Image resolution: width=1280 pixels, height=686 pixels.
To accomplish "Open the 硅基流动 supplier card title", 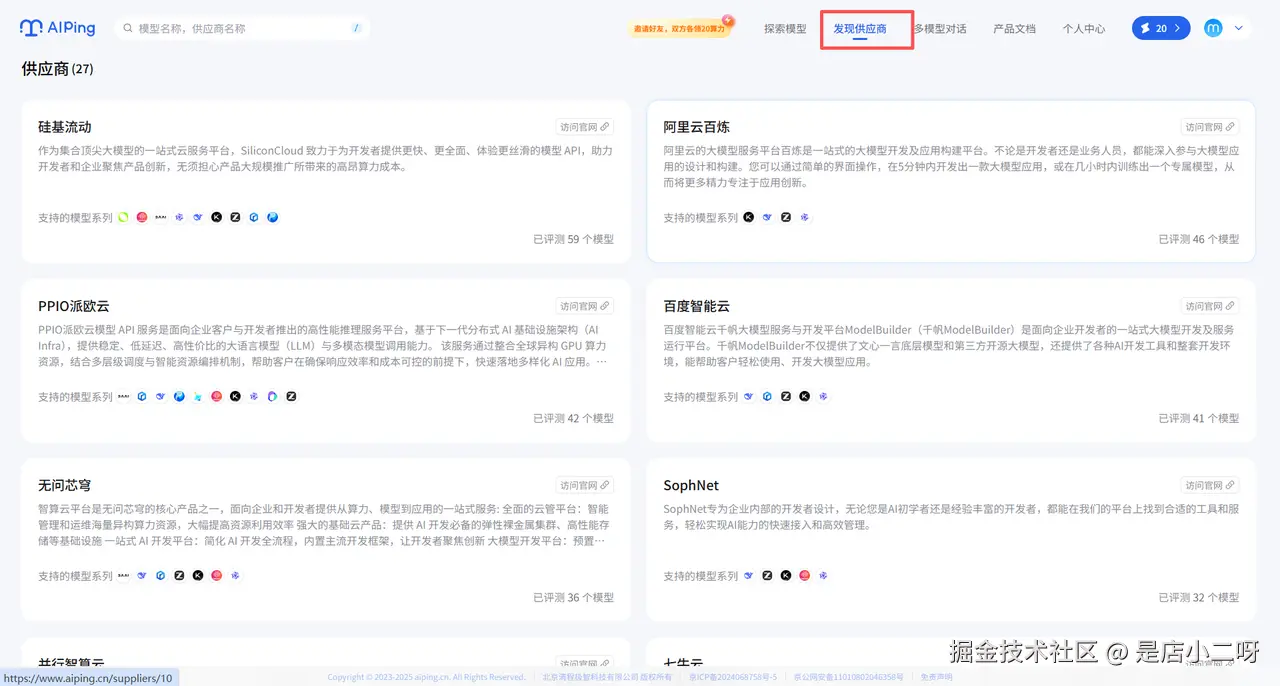I will coord(65,127).
